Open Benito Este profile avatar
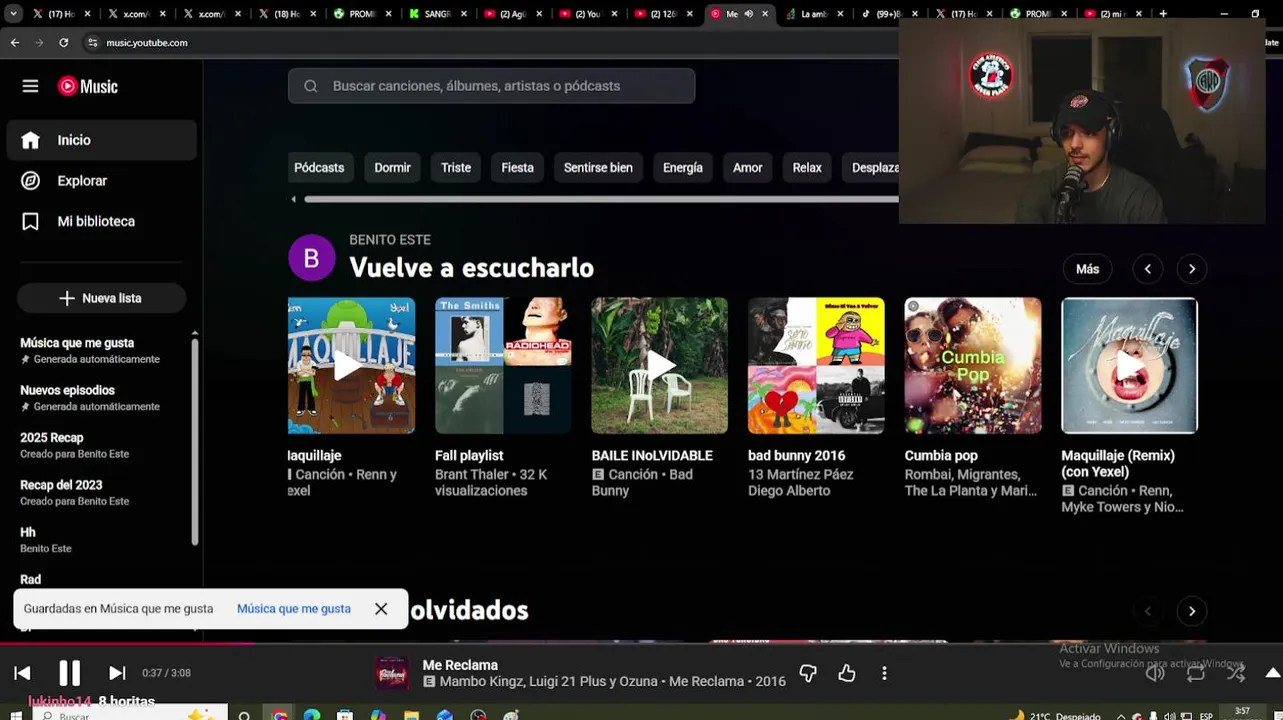 pyautogui.click(x=311, y=258)
